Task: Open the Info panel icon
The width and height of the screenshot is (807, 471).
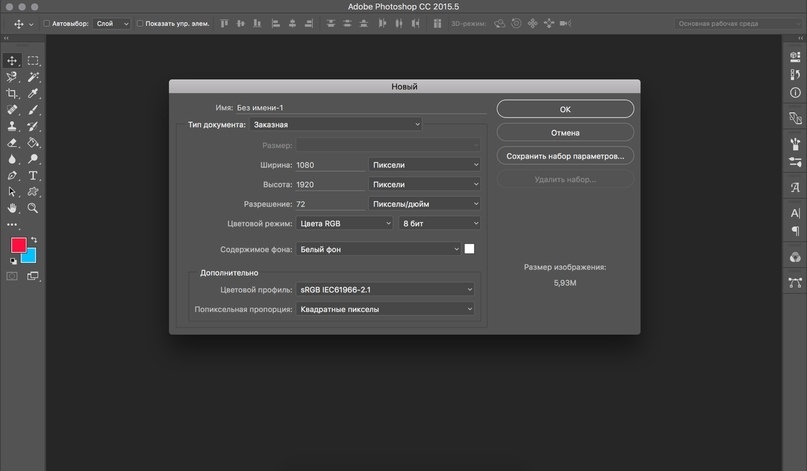Action: 795,93
